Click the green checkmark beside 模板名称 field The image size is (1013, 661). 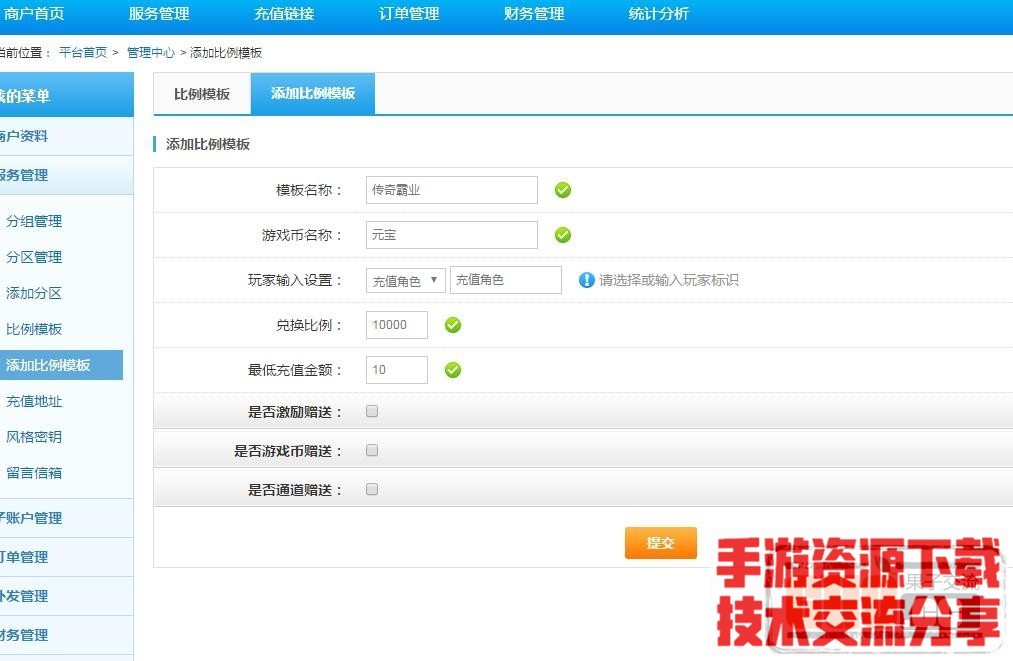coord(563,190)
